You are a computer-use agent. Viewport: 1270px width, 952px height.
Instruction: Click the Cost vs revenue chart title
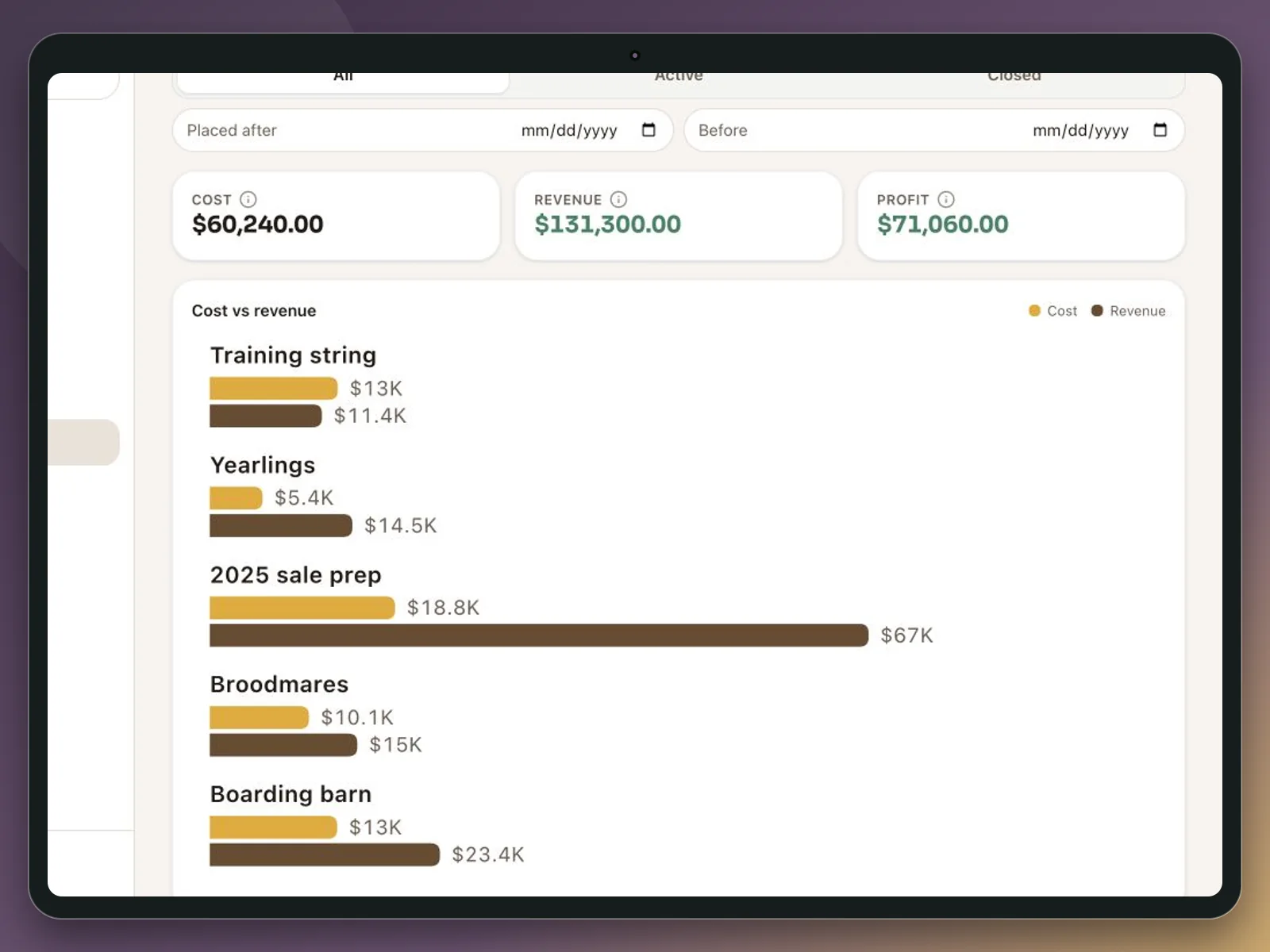click(254, 311)
